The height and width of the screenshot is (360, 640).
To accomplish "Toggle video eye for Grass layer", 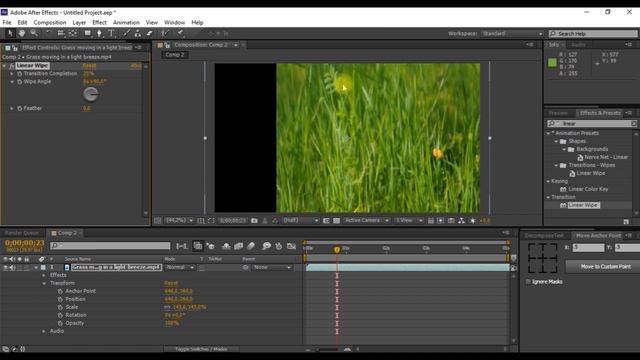I will point(5,267).
